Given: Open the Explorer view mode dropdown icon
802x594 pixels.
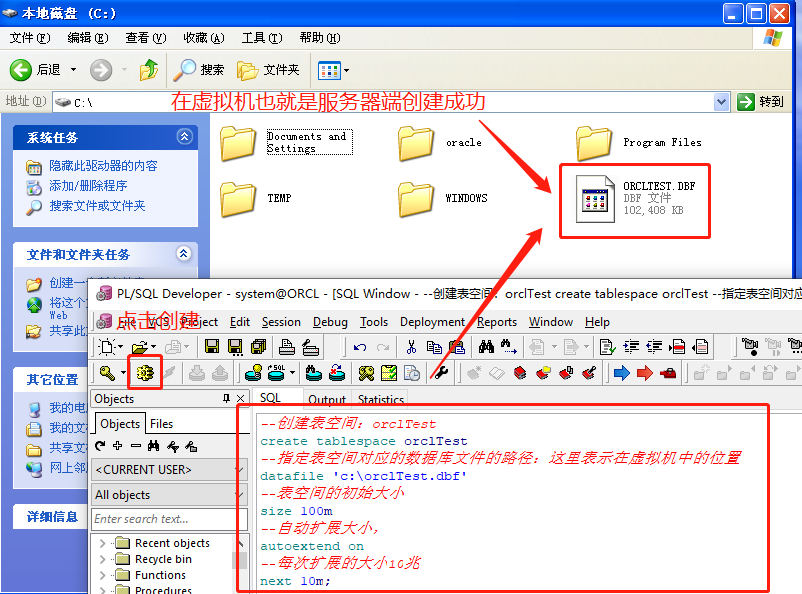Looking at the screenshot, I should tap(333, 70).
